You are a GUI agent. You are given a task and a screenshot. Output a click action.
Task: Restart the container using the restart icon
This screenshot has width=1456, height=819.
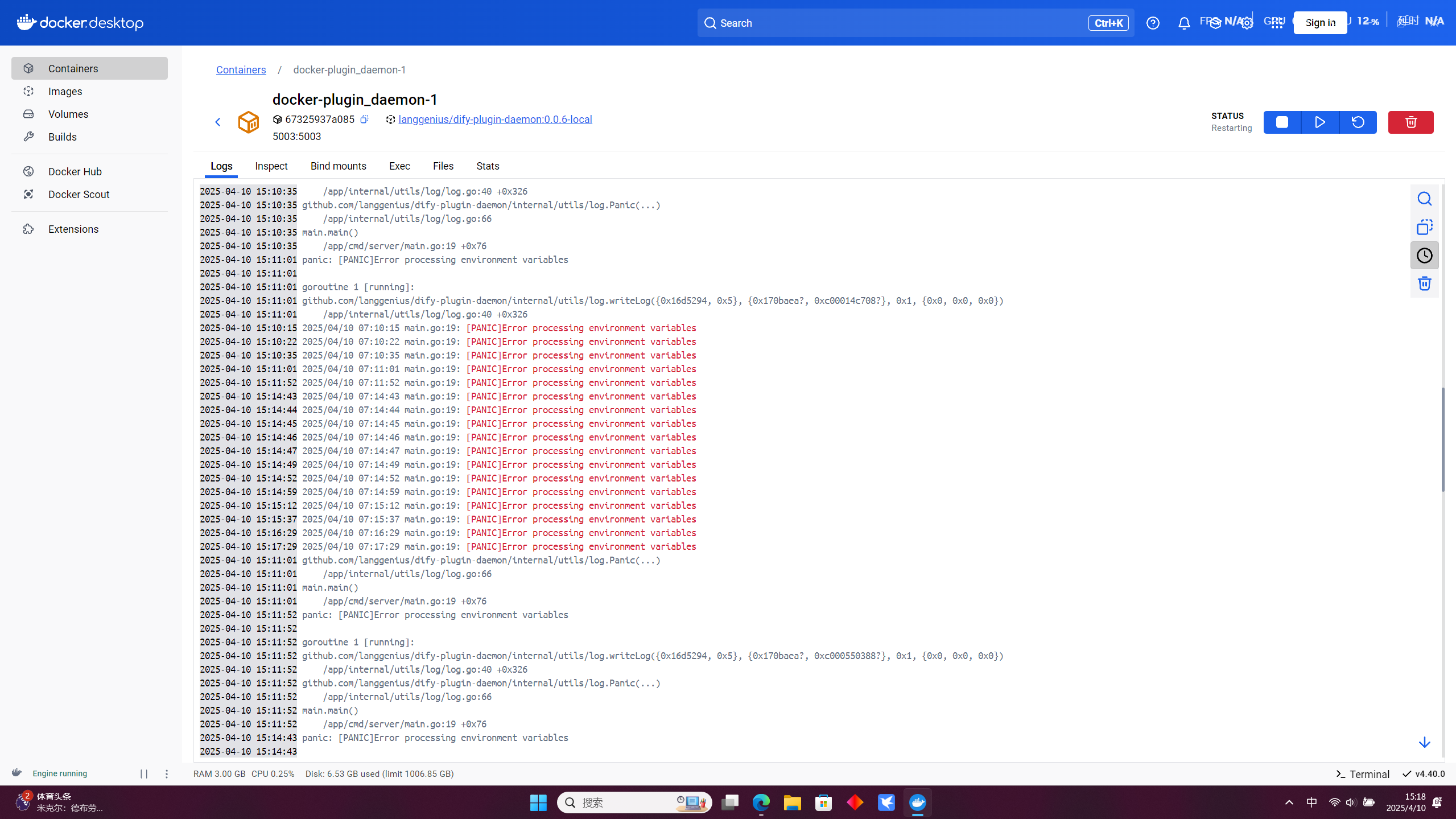[1358, 122]
